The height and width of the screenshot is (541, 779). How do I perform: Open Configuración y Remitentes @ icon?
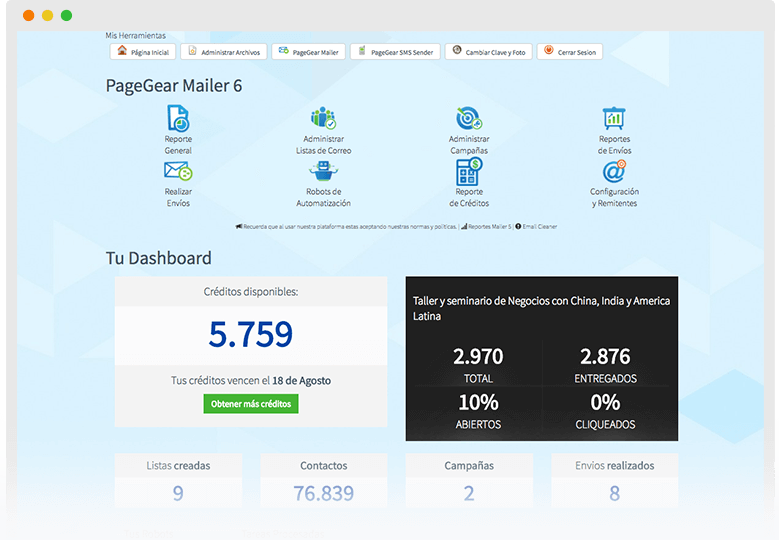(x=614, y=171)
